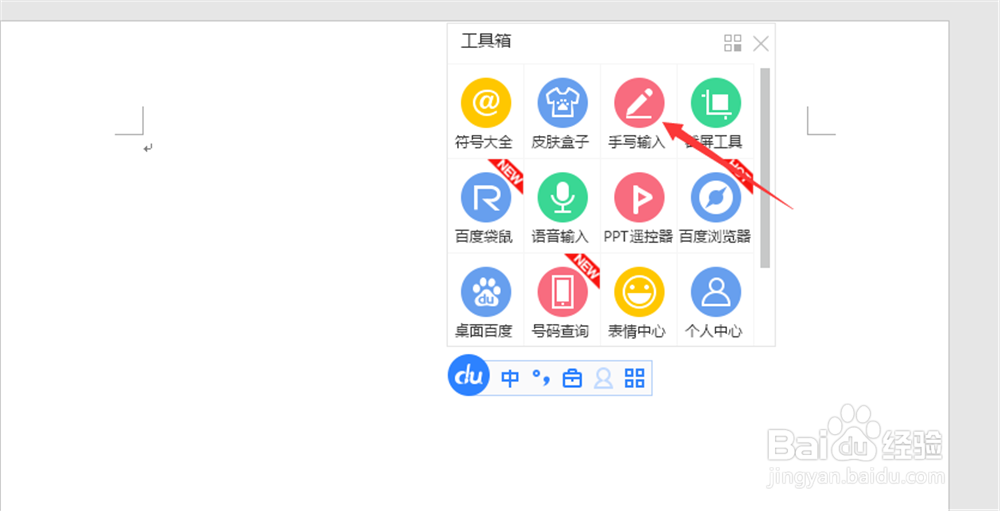Open 号码查询 number lookup

[x=562, y=292]
